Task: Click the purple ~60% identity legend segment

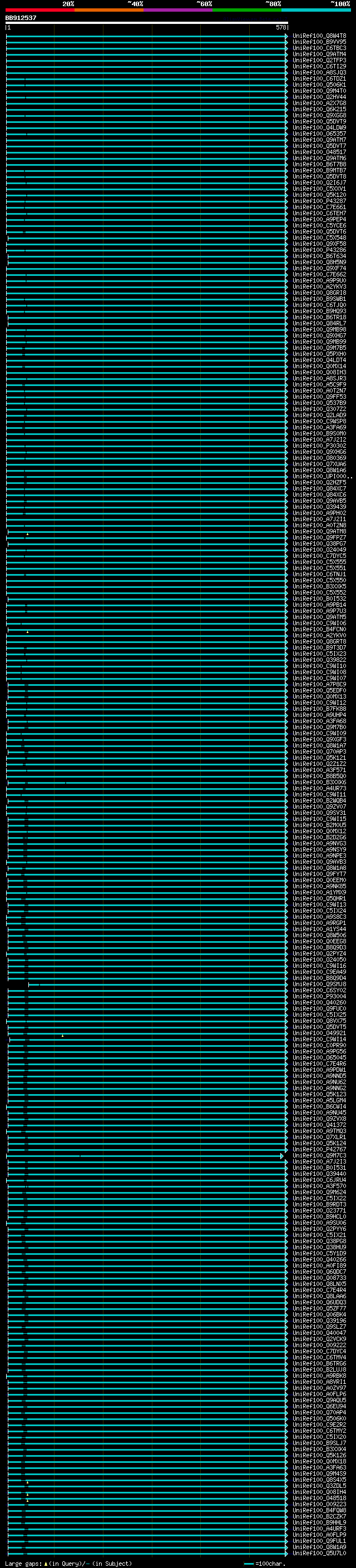Action: click(177, 10)
